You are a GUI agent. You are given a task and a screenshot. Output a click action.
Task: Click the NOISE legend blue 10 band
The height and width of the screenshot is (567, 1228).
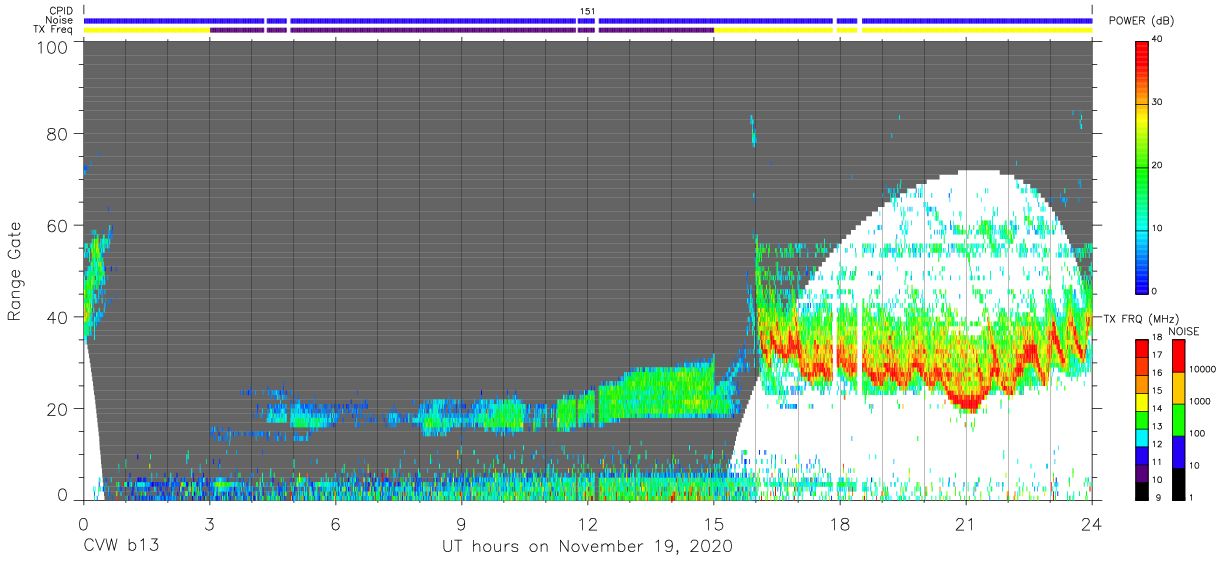1177,451
